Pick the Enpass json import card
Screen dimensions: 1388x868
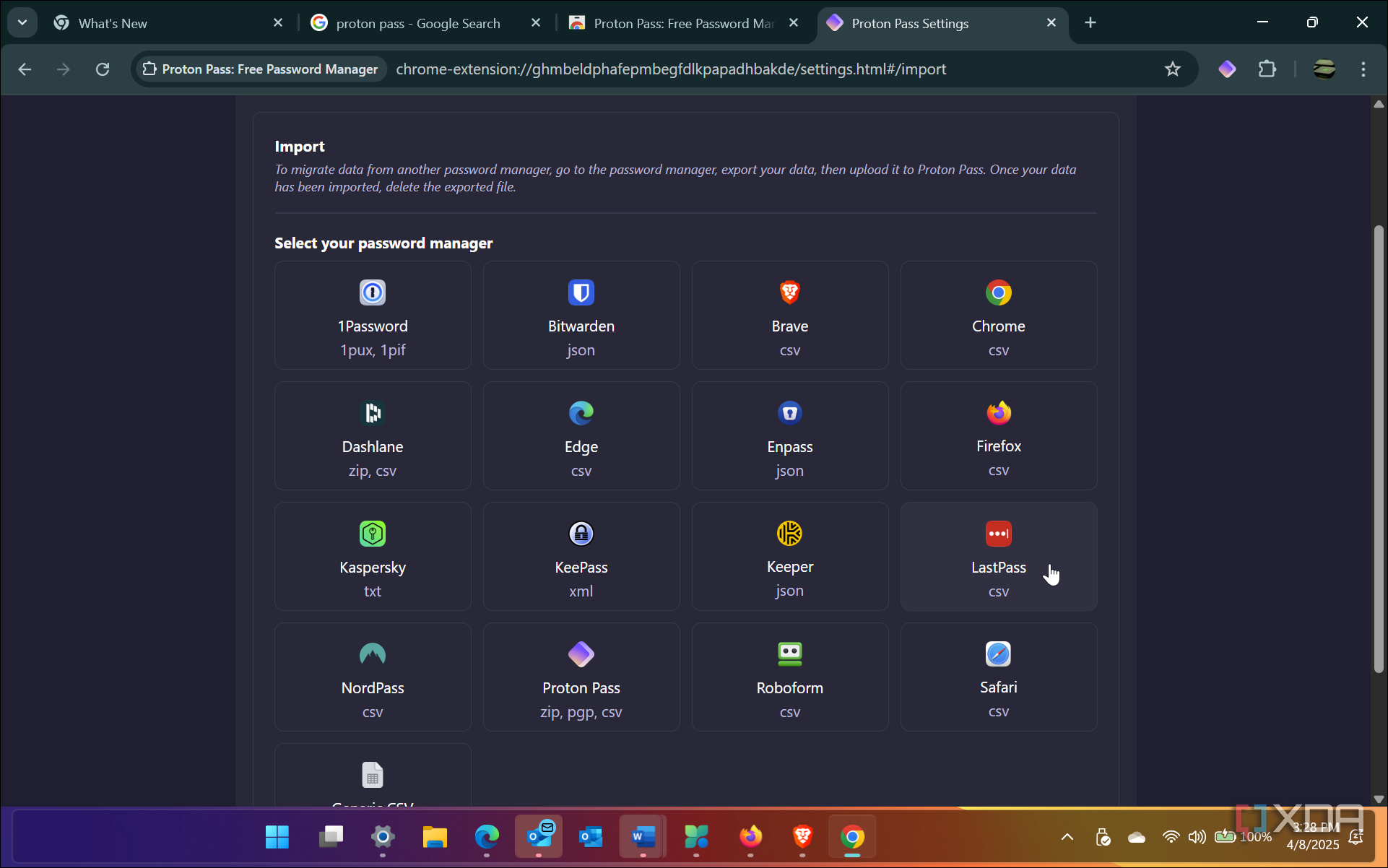click(x=790, y=436)
